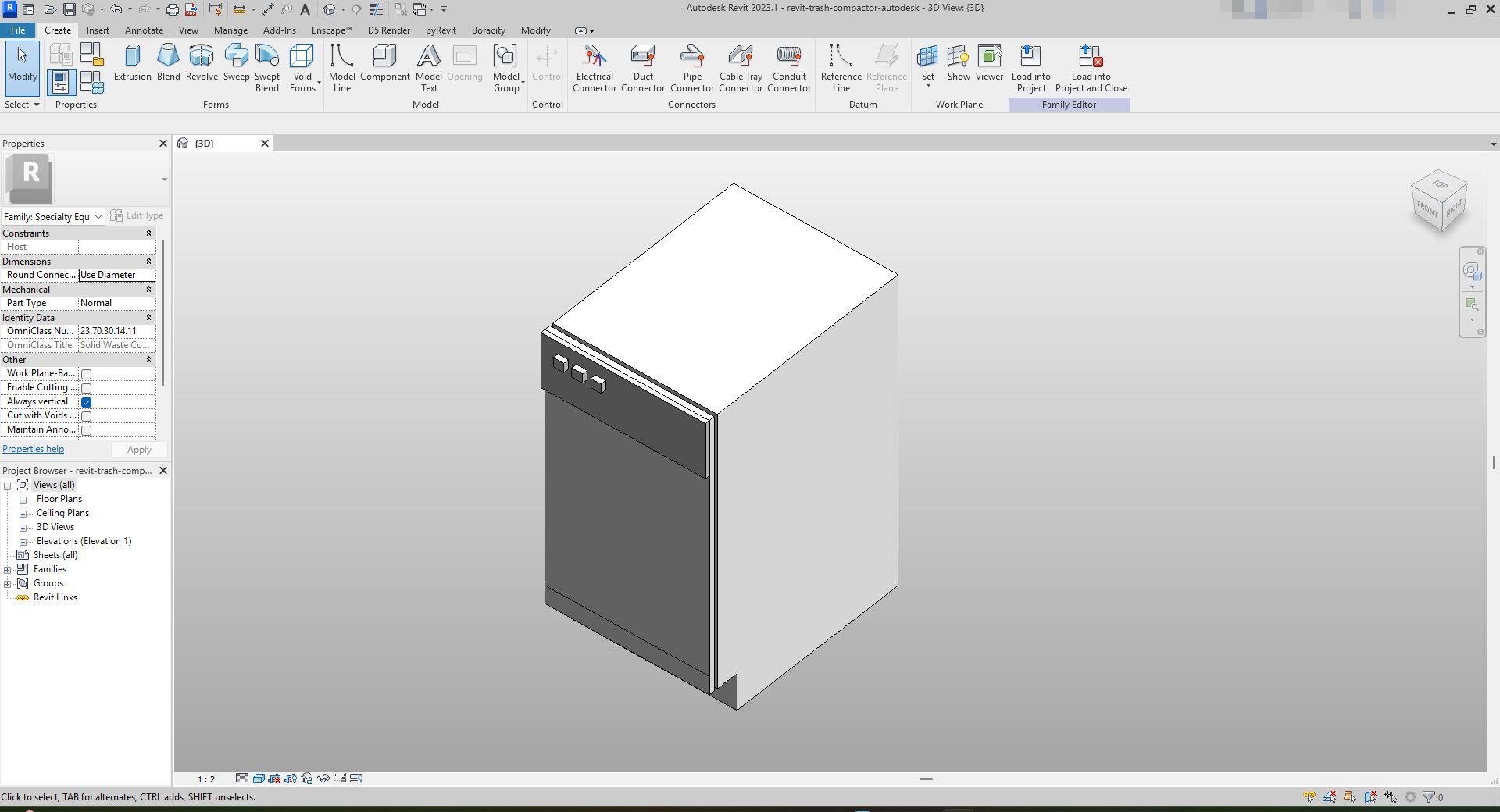The height and width of the screenshot is (812, 1500).
Task: Add a Duct Connector
Action: point(643,68)
